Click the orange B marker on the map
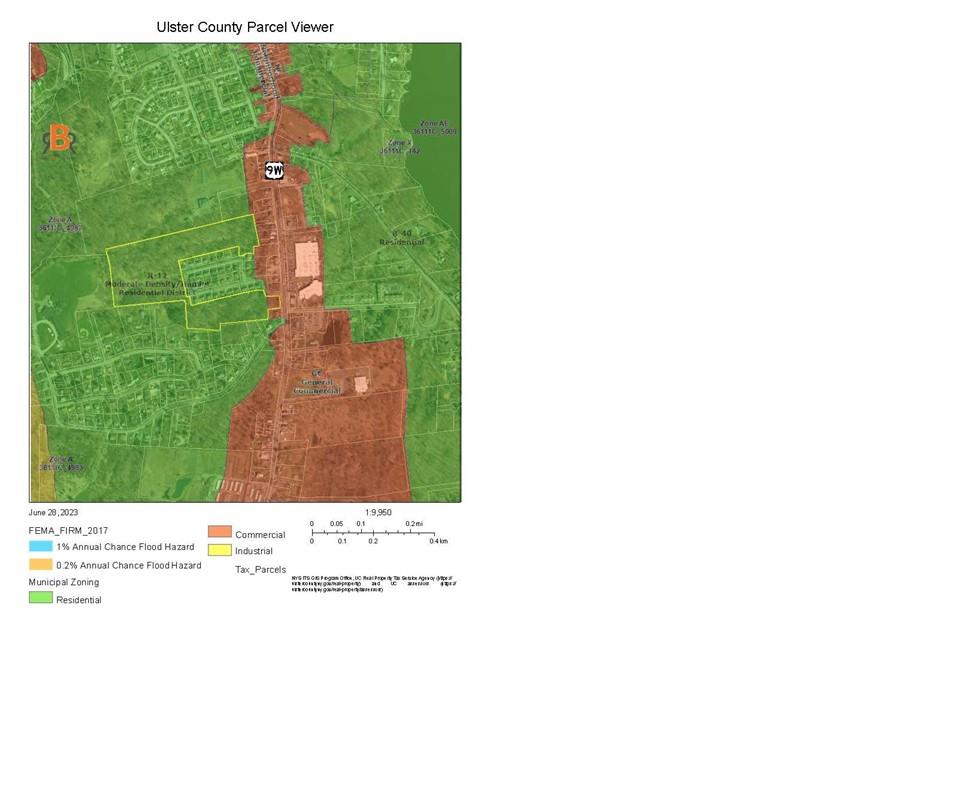 pos(60,139)
